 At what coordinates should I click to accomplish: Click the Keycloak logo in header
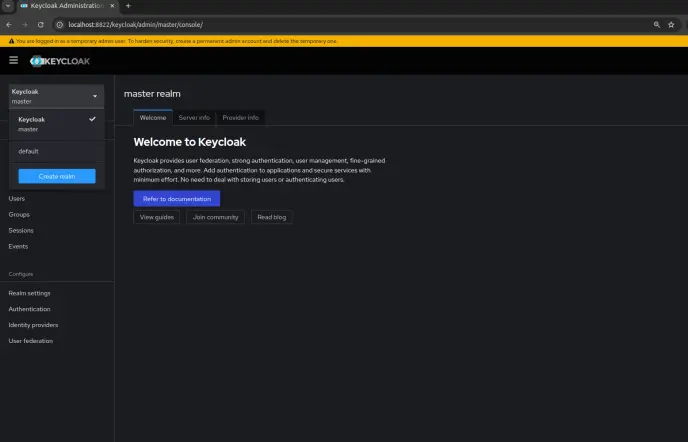61,61
